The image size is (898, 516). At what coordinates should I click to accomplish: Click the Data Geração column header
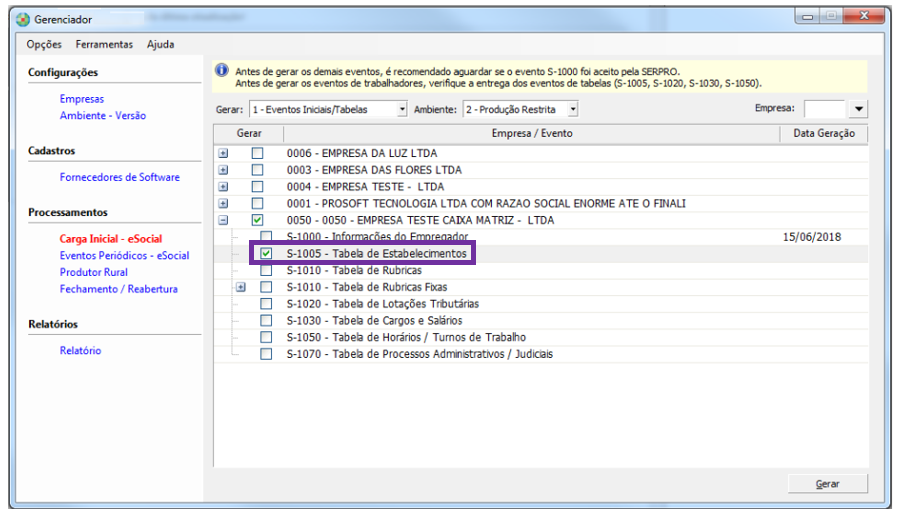click(x=824, y=133)
